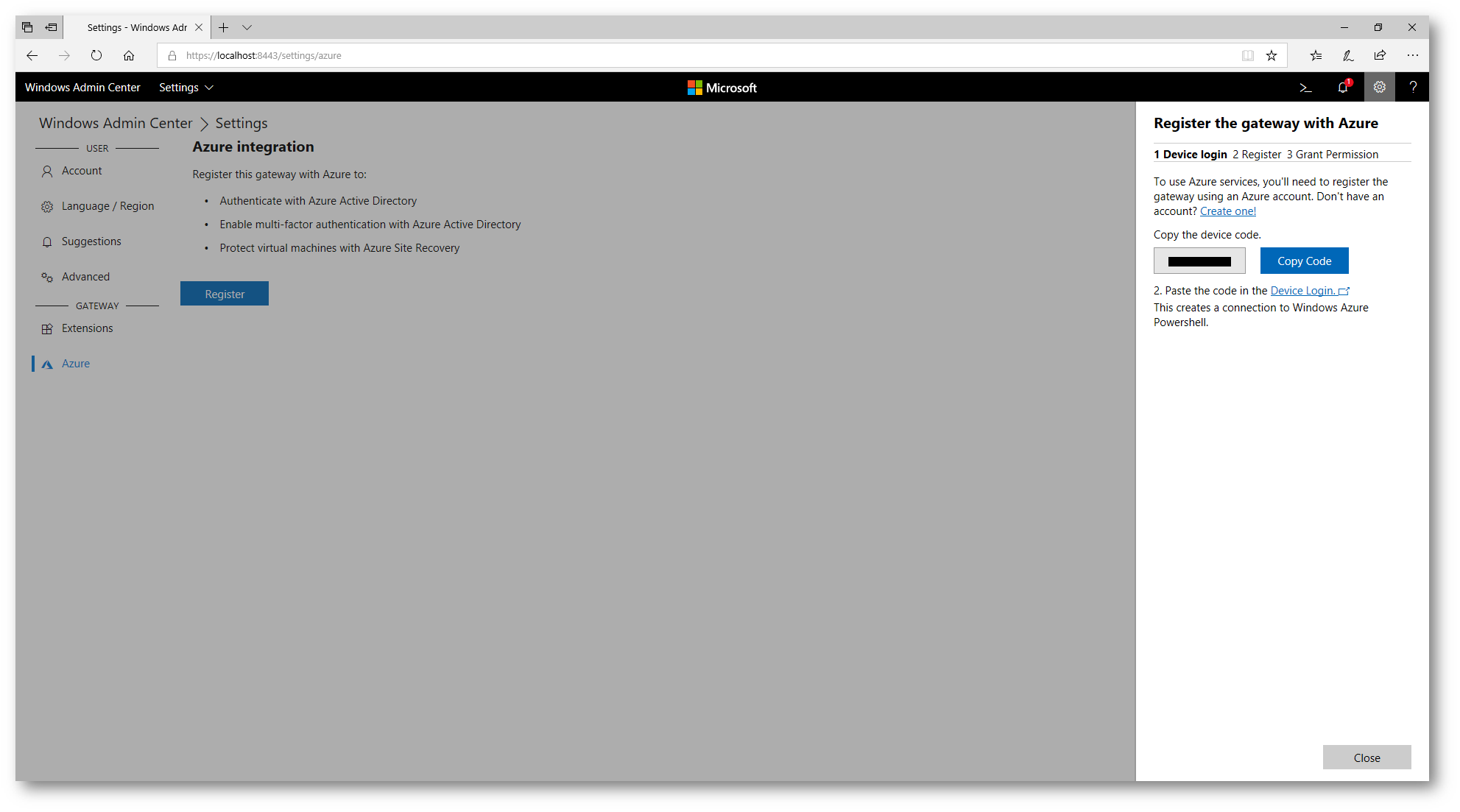Click the tabs set aside icon
Viewport: 1460px width, 812px height.
pos(27,27)
